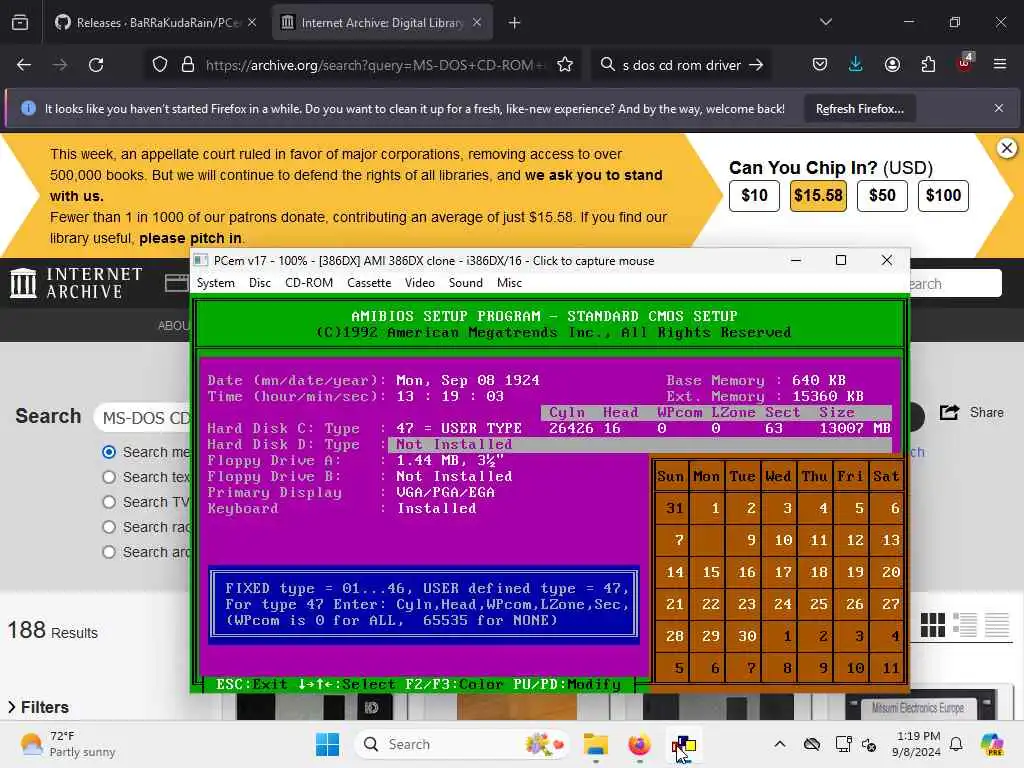Click the browser URL address bar
Image resolution: width=1024 pixels, height=768 pixels.
pos(374,65)
